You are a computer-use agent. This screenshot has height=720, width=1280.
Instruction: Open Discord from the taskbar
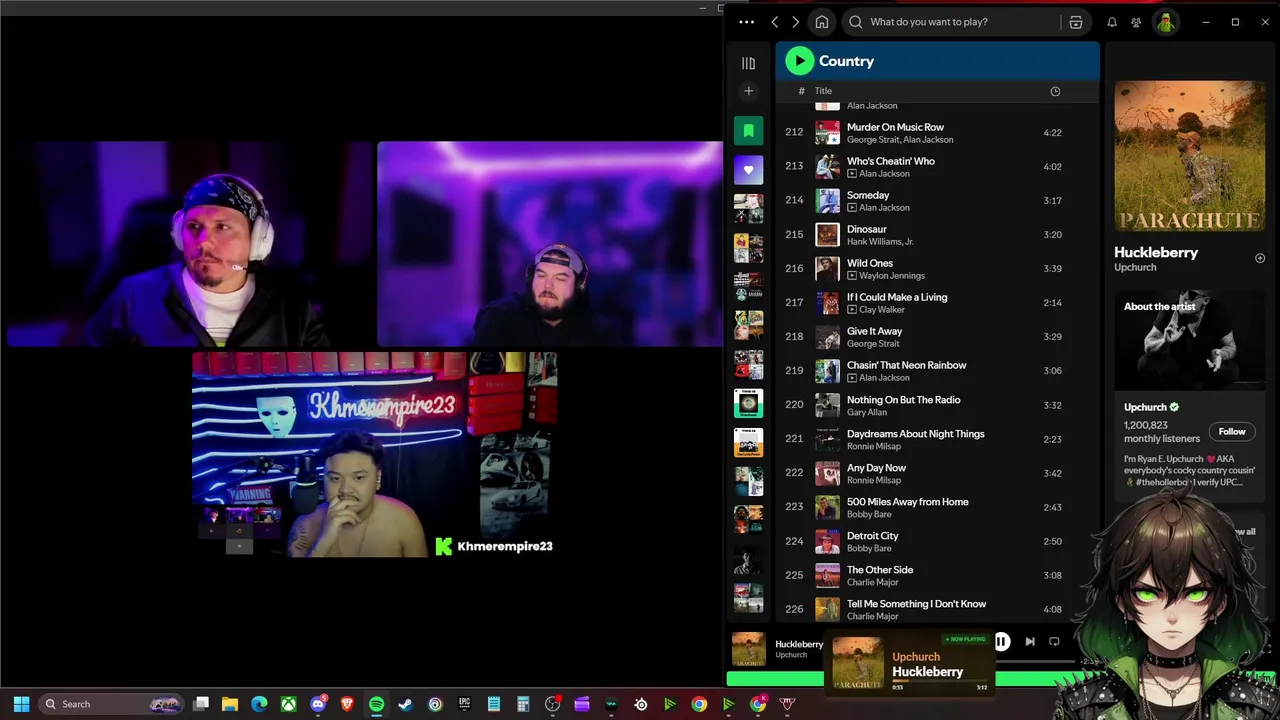(x=318, y=704)
